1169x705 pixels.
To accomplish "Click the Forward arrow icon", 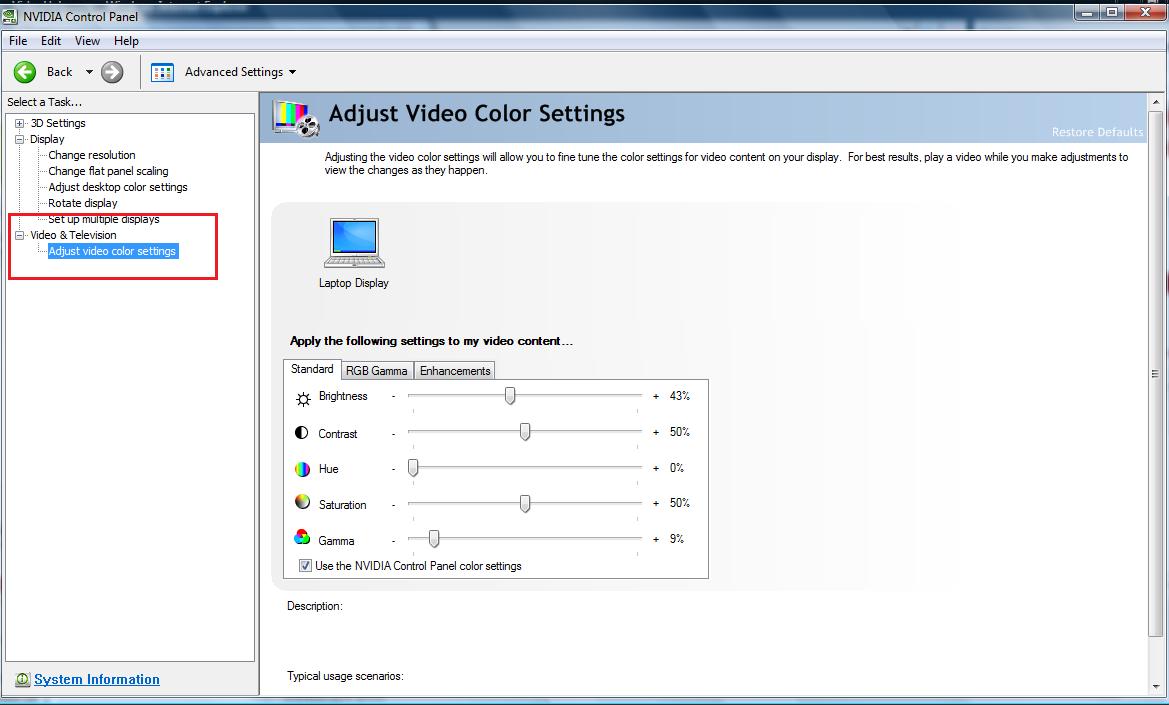I will (x=112, y=72).
